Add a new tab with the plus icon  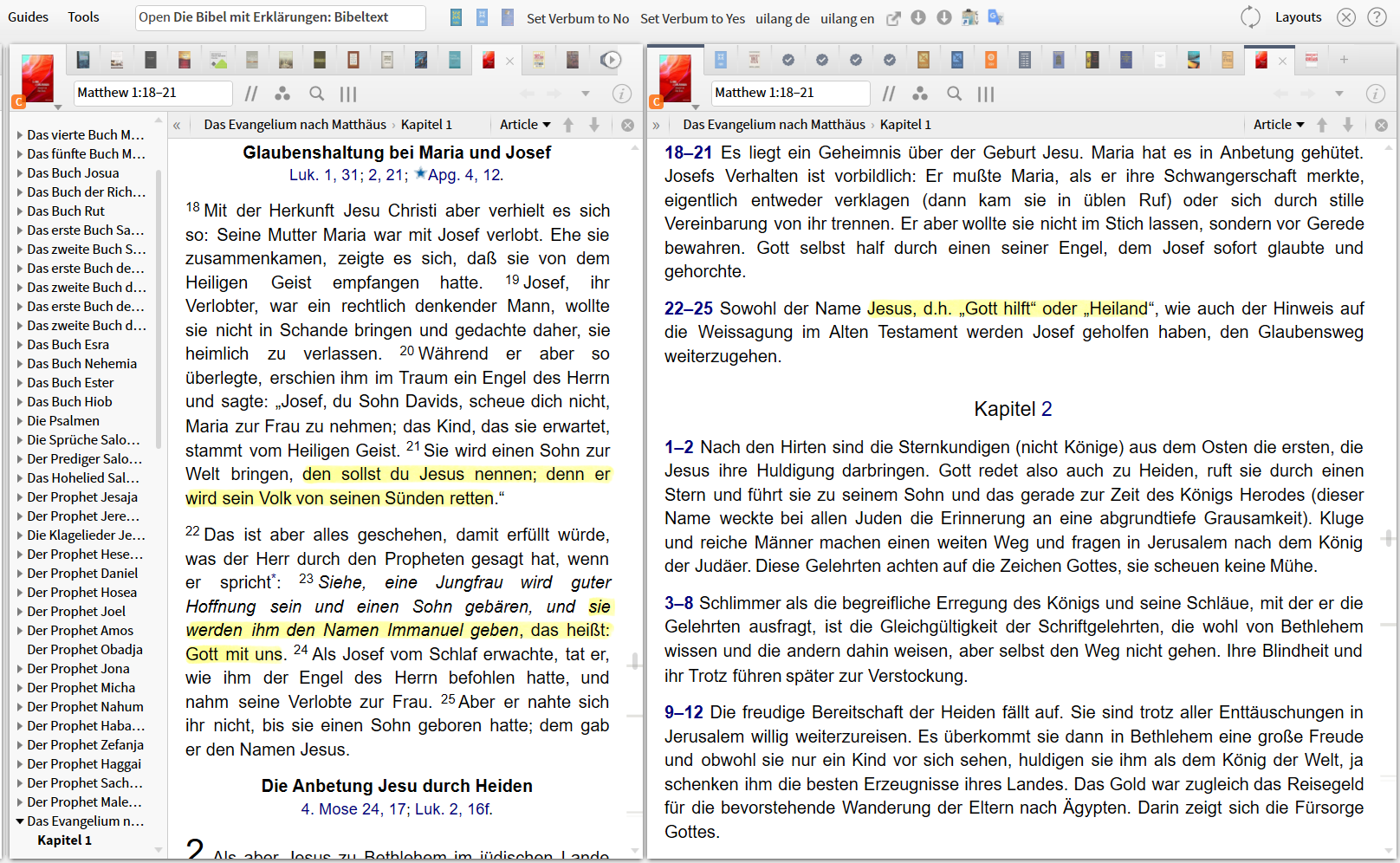1344,60
